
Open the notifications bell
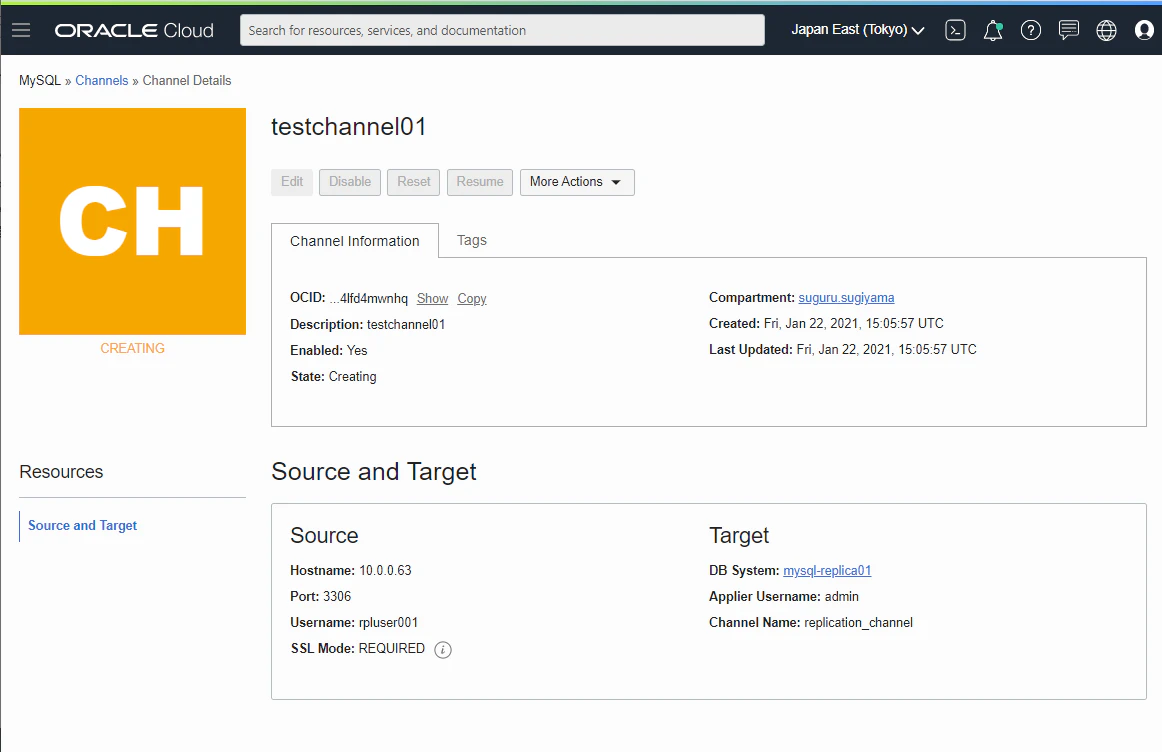(993, 30)
